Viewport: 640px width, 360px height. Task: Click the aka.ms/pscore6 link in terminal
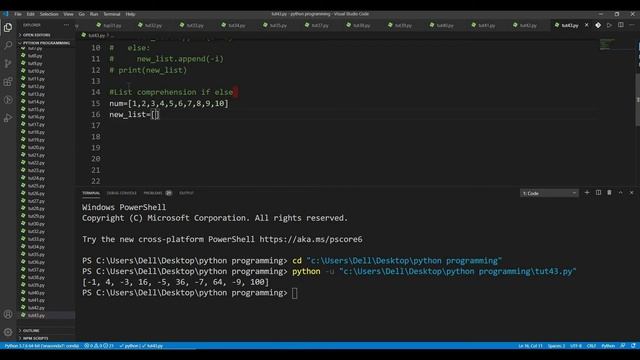[311, 239]
